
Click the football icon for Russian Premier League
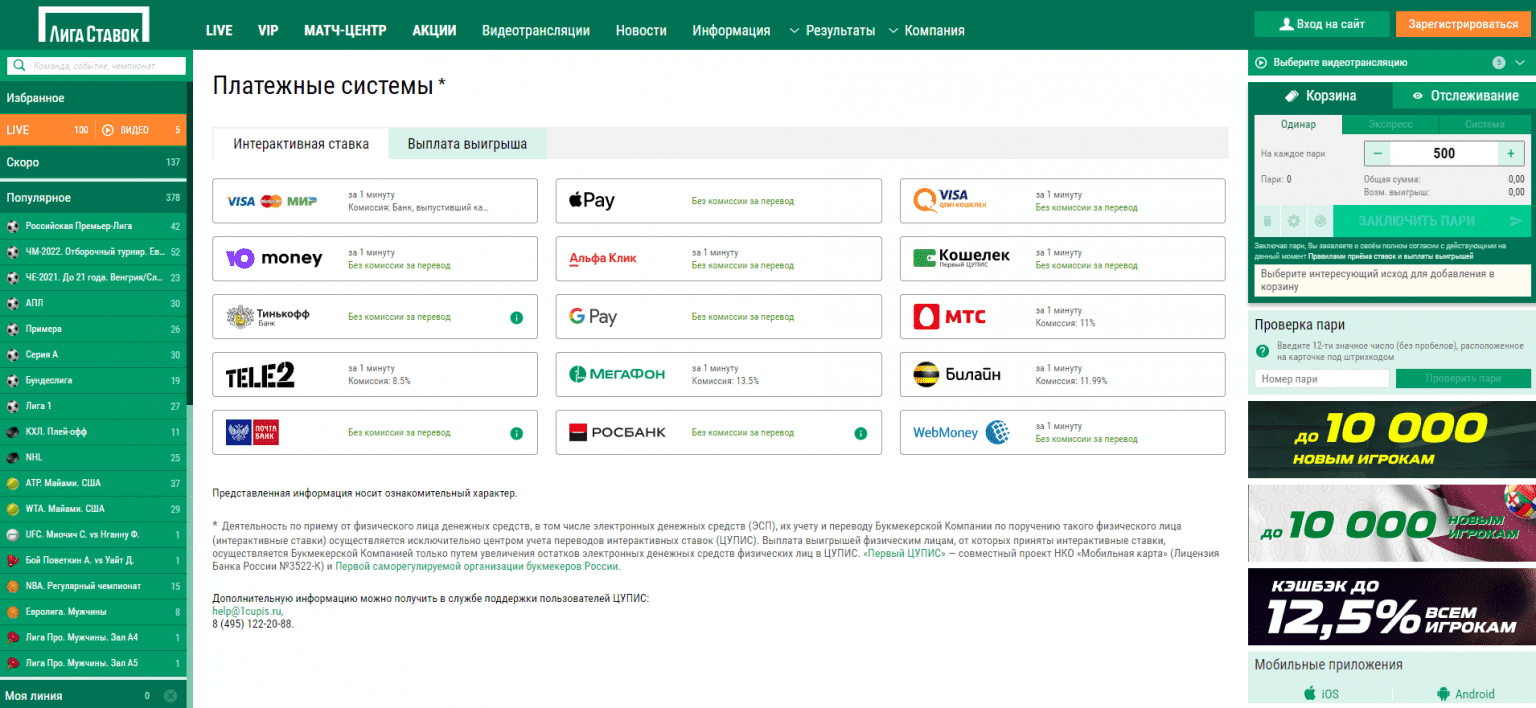(13, 226)
